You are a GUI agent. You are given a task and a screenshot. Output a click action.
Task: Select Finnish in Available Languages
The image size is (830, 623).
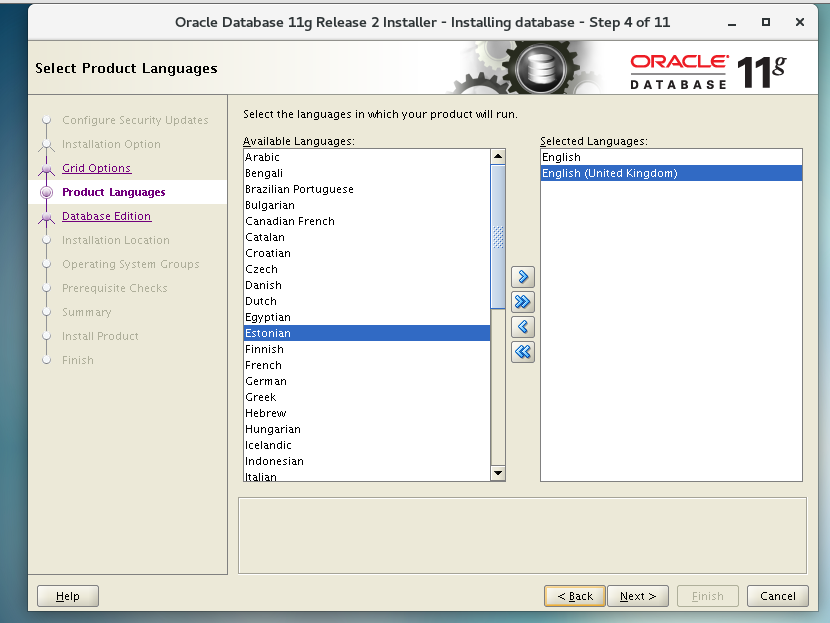point(367,349)
